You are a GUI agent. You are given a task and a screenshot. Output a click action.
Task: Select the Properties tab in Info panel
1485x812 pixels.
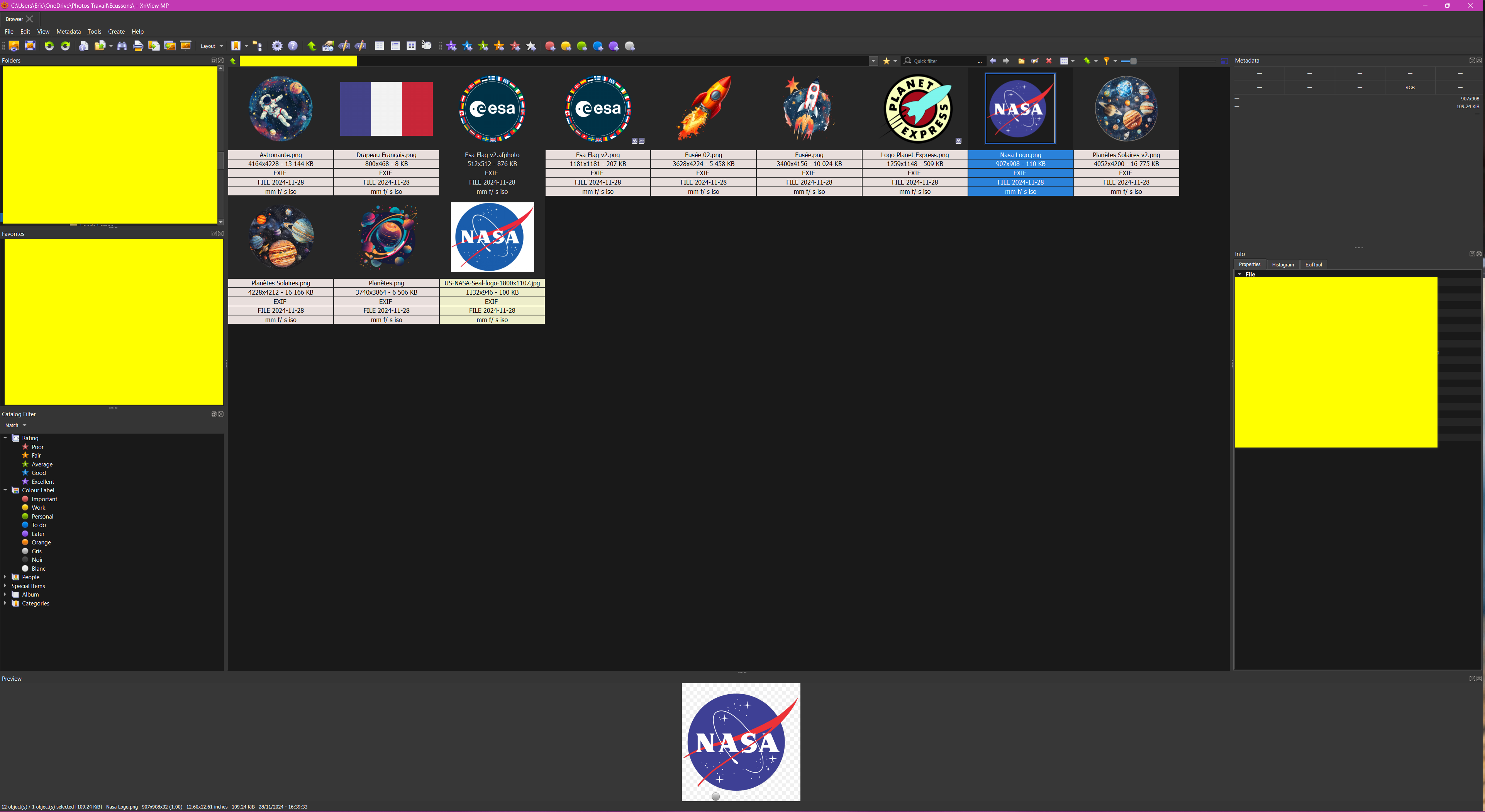click(1250, 264)
